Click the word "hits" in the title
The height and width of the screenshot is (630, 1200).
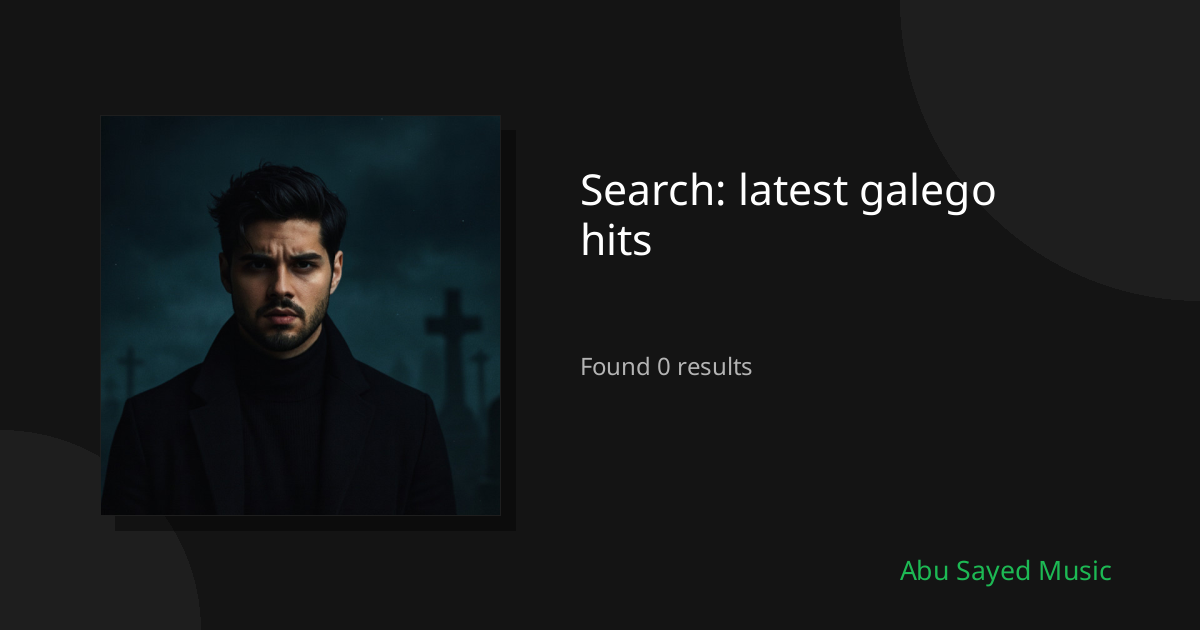pyautogui.click(x=616, y=241)
